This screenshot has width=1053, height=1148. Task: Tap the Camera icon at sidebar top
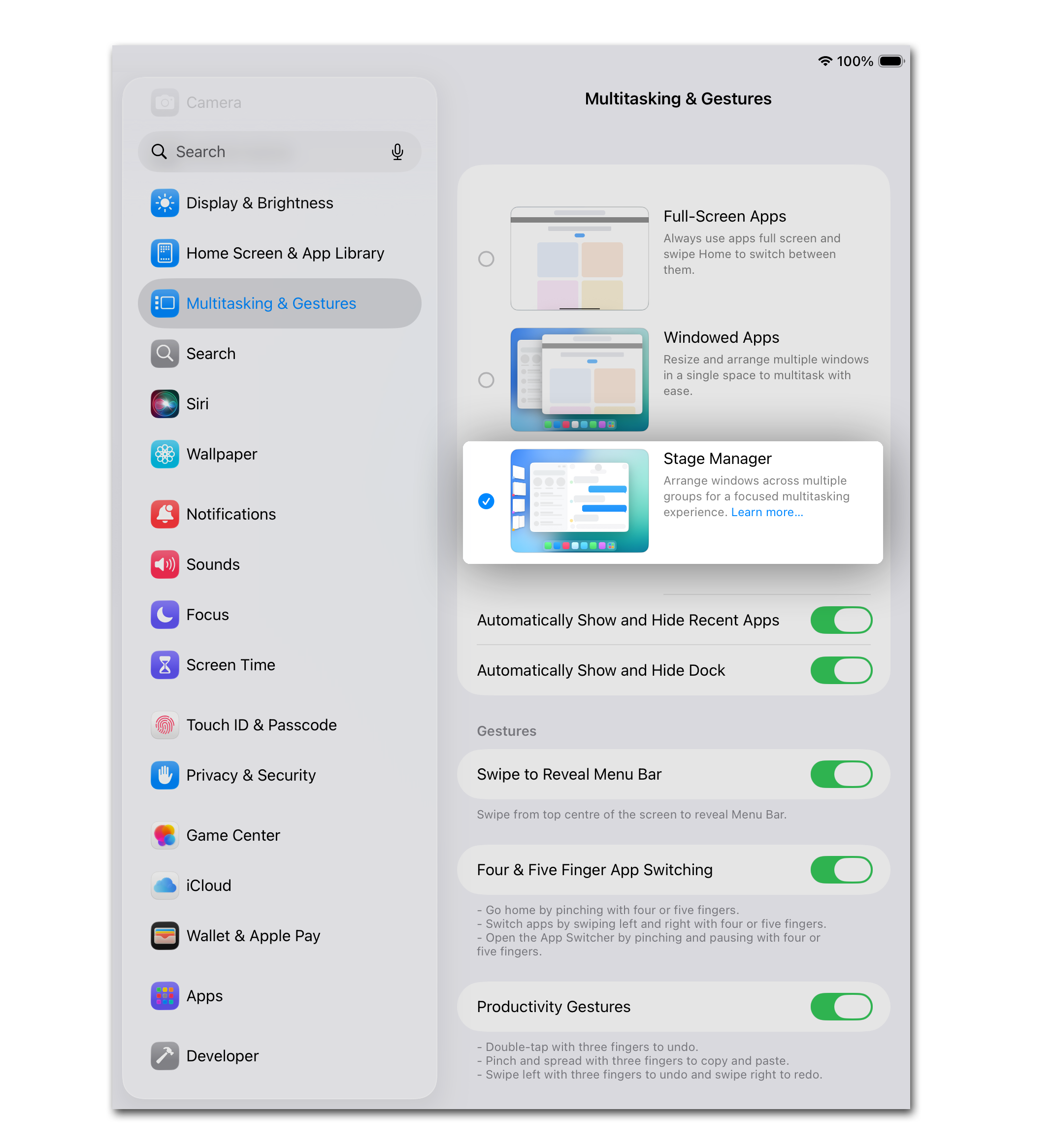click(x=165, y=102)
